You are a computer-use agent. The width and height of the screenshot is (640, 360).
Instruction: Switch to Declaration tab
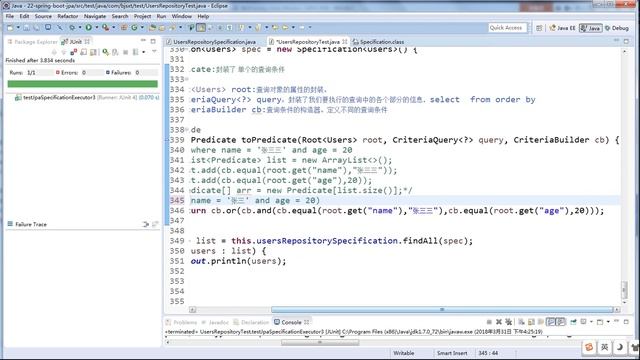[251, 322]
